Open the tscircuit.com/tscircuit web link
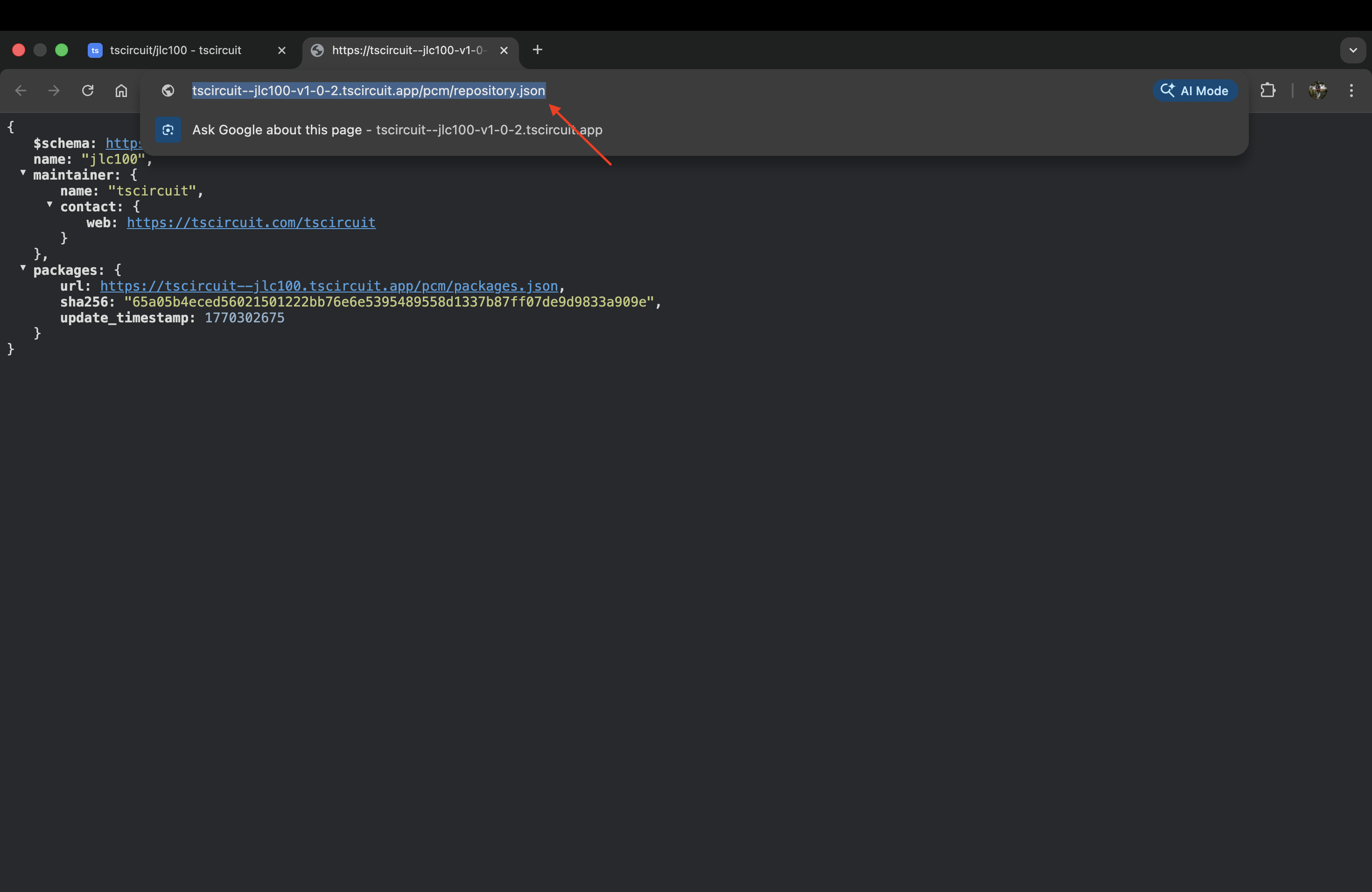The image size is (1372, 892). (251, 223)
